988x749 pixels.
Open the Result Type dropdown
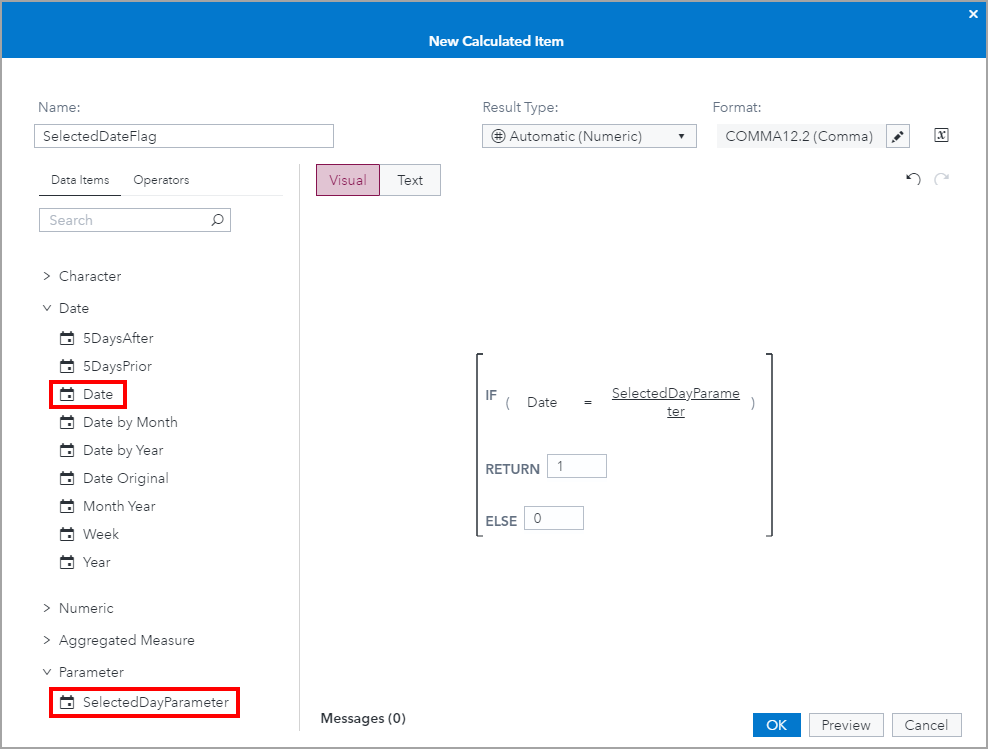589,136
